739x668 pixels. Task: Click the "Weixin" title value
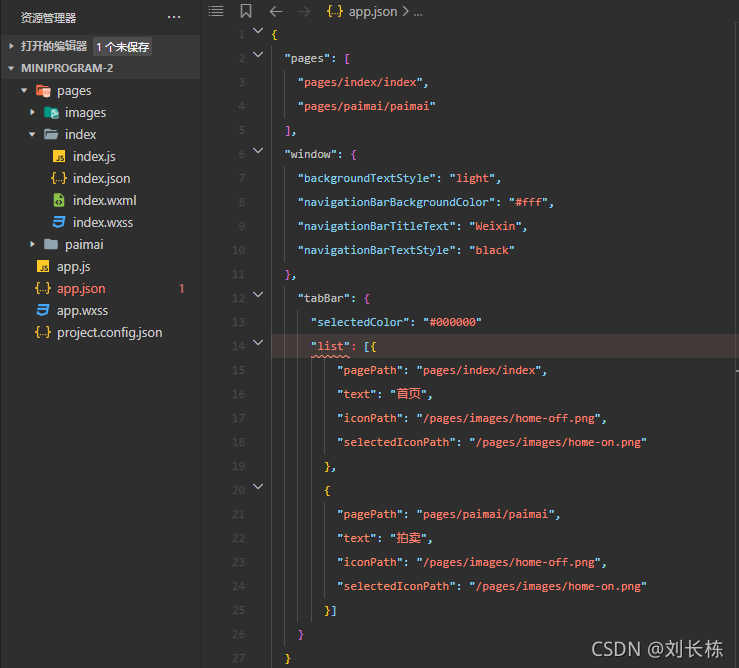(x=495, y=227)
